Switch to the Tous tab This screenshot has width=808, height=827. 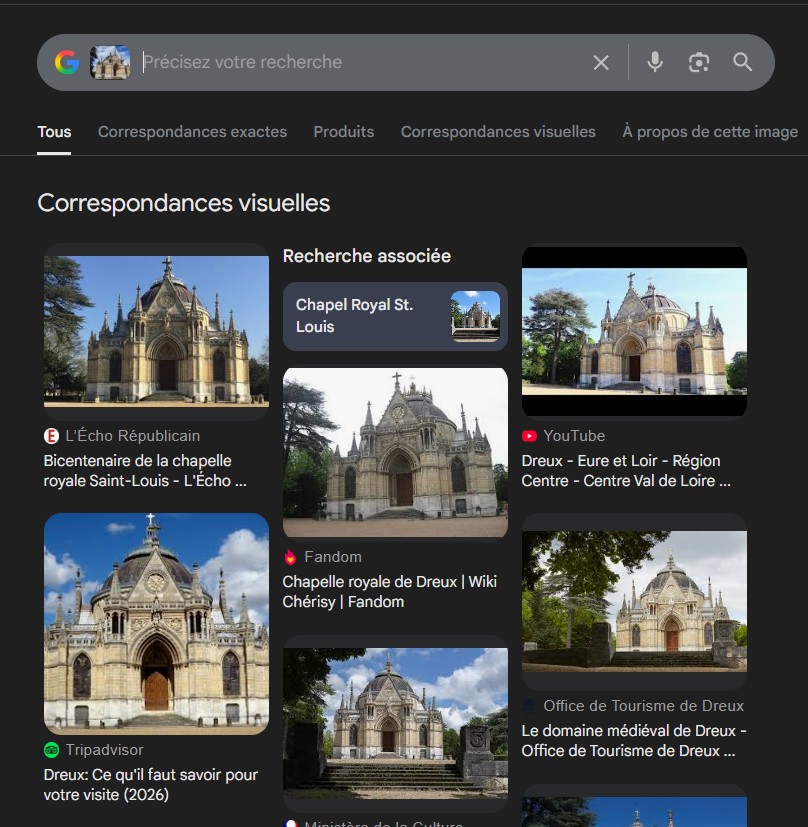point(54,132)
